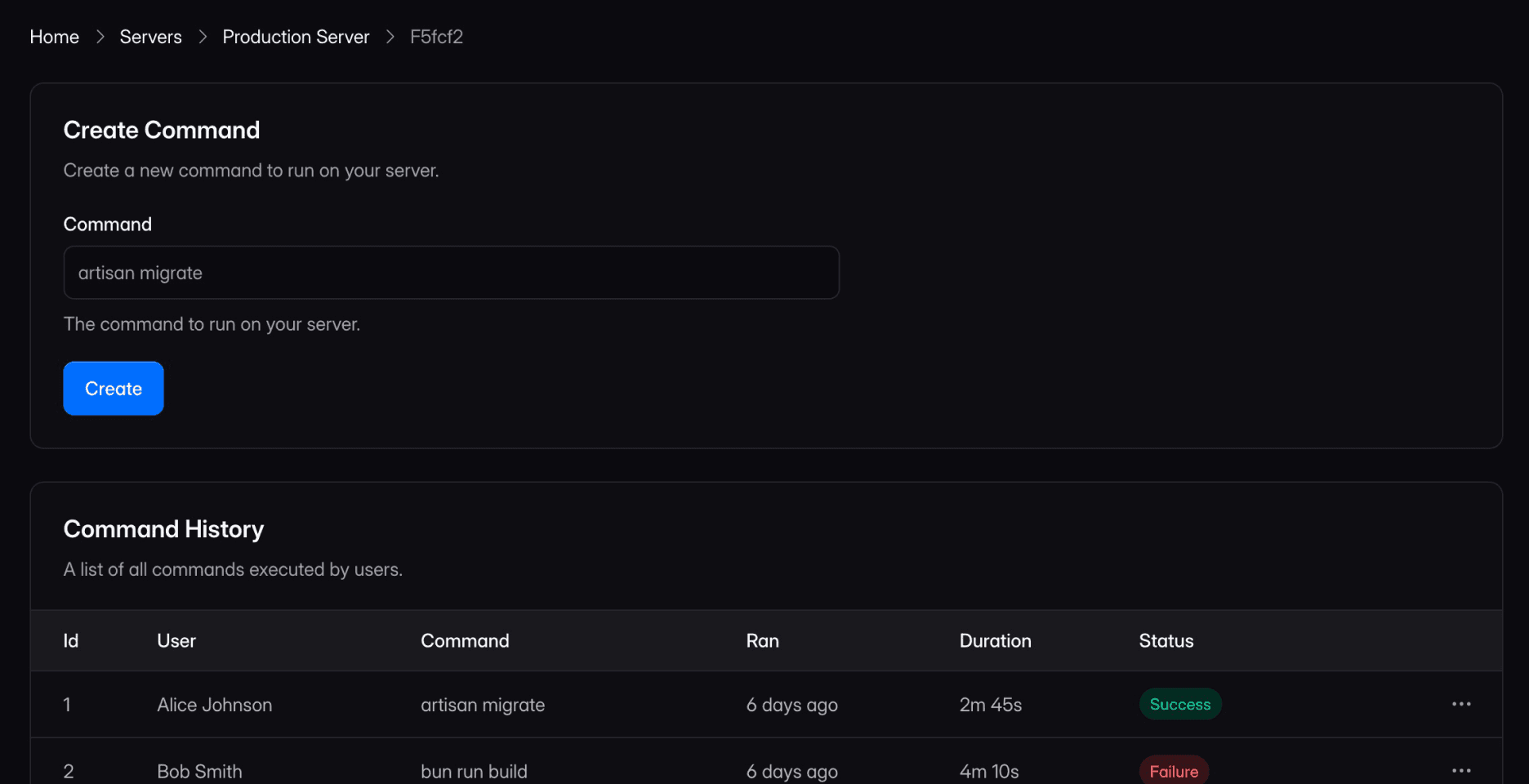Select the F5fcf2 breadcrumb item
Image resolution: width=1529 pixels, height=784 pixels.
point(436,37)
